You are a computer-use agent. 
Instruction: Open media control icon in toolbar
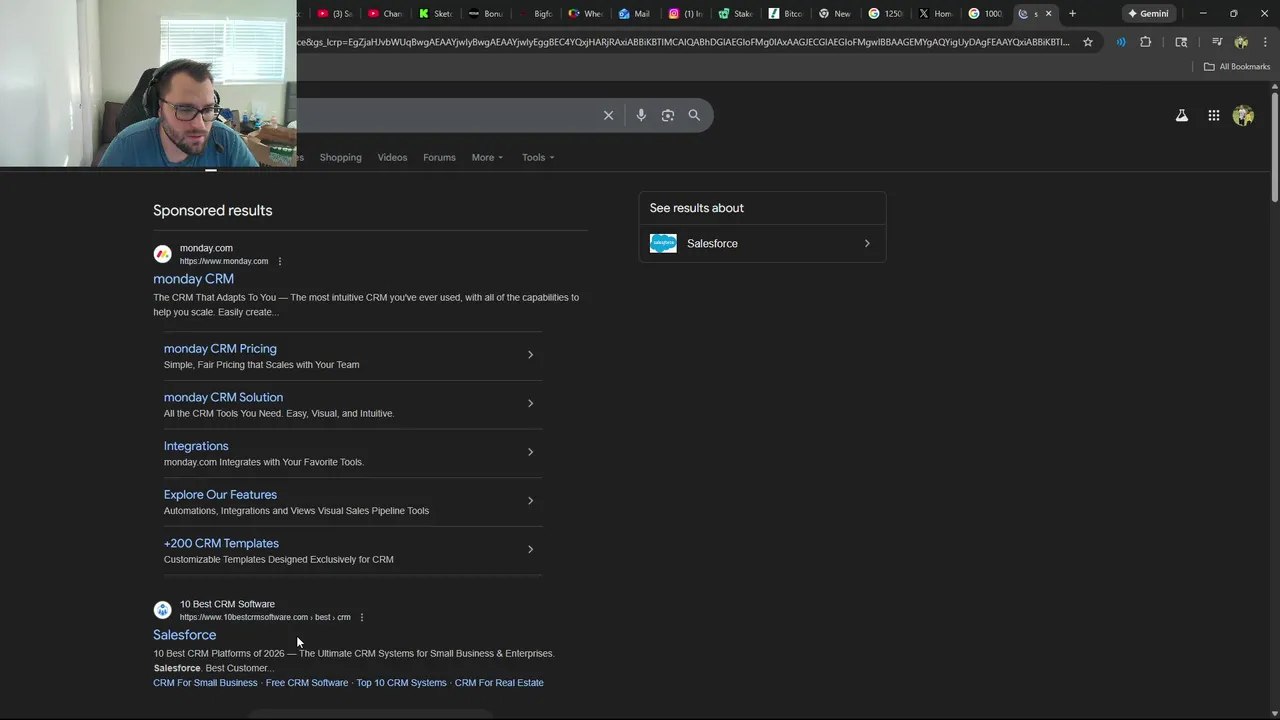click(x=1217, y=42)
